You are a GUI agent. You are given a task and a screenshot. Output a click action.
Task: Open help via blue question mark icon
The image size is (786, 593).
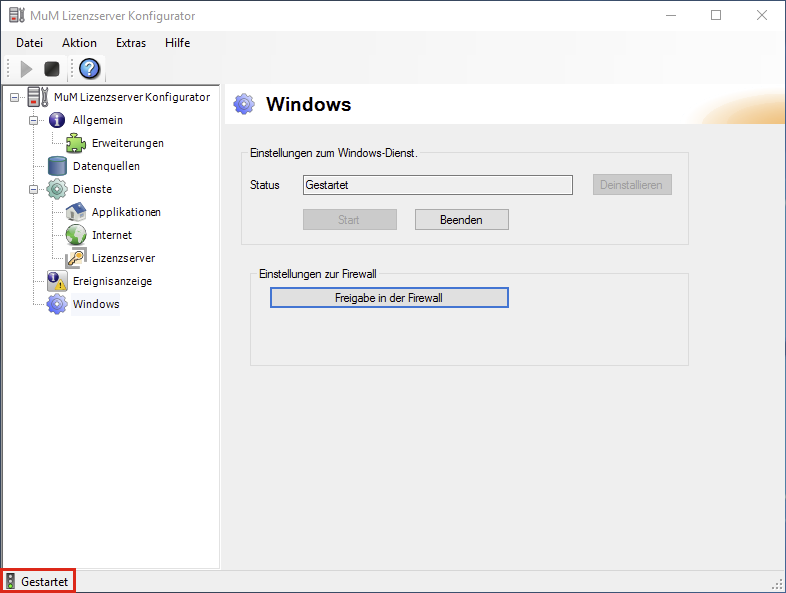90,69
